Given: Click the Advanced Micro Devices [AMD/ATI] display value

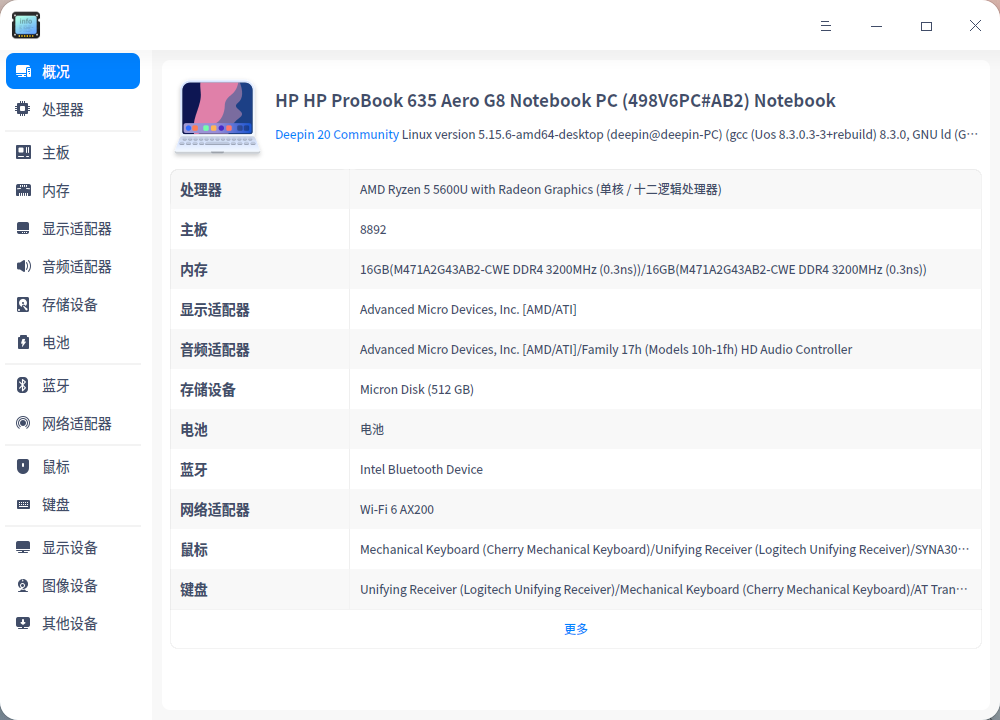Looking at the screenshot, I should (468, 309).
